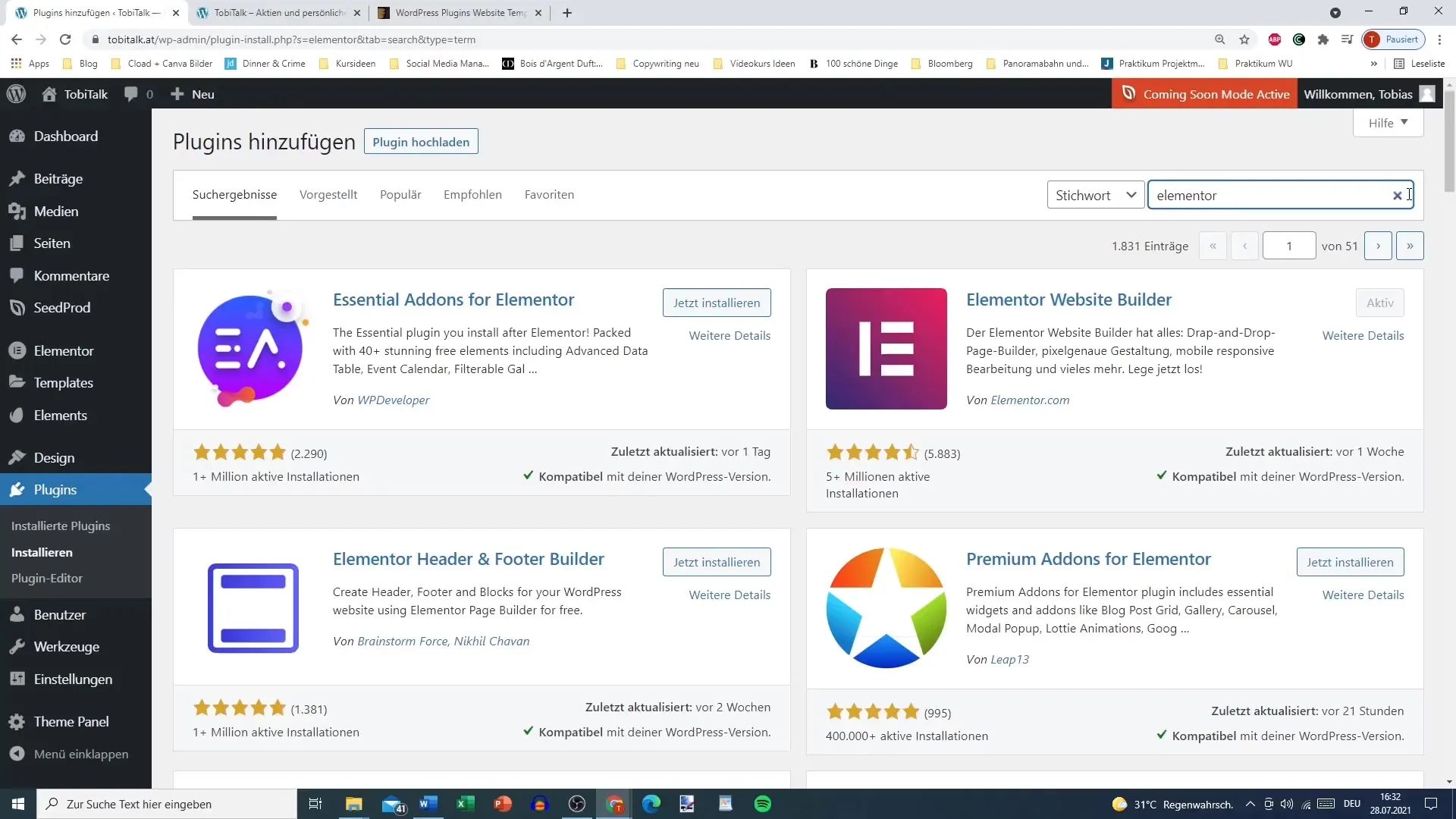
Task: Click Weitere Details for Premium Addons
Action: click(x=1363, y=594)
